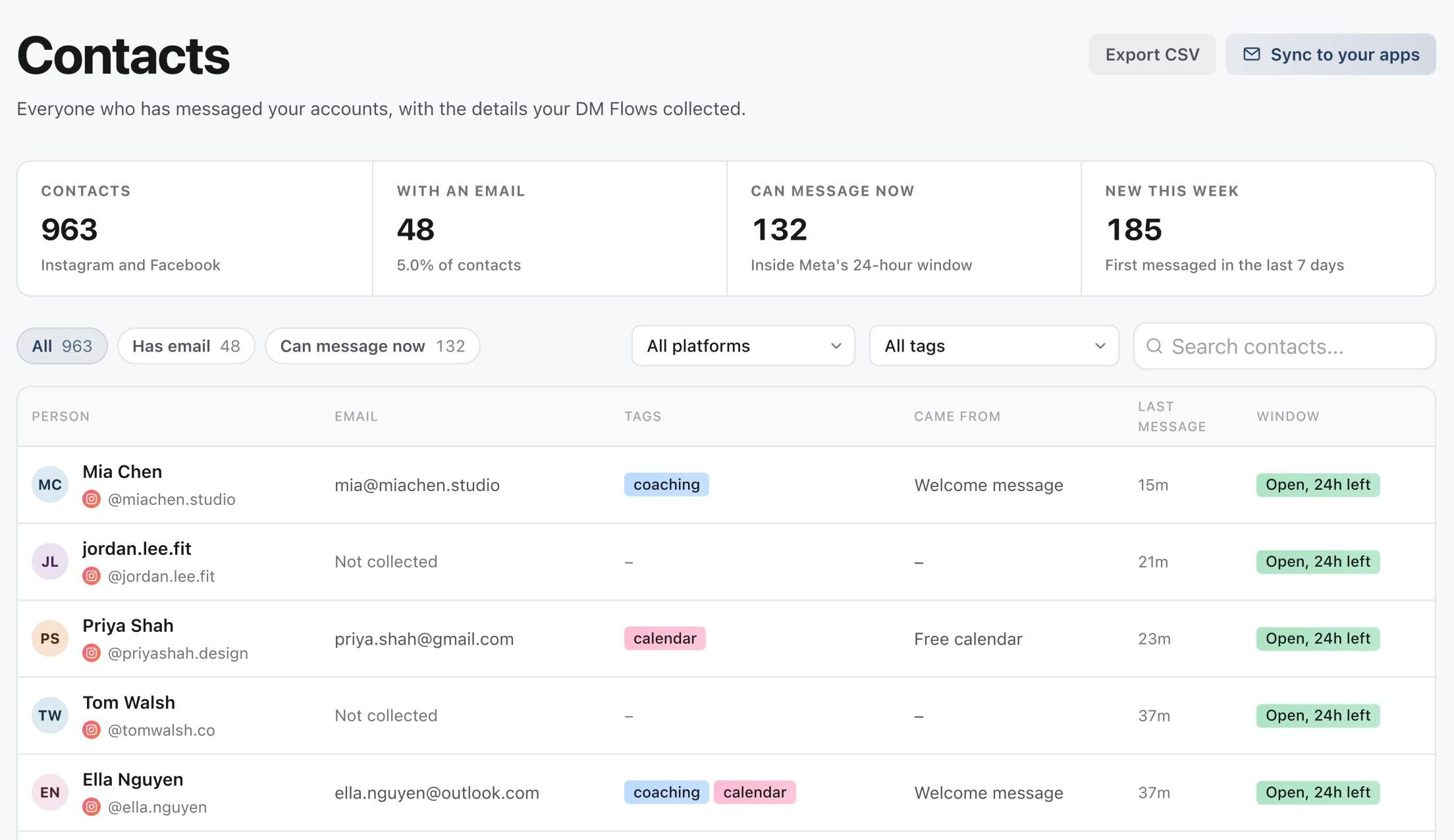Select the All 963 filter tab

pos(62,346)
